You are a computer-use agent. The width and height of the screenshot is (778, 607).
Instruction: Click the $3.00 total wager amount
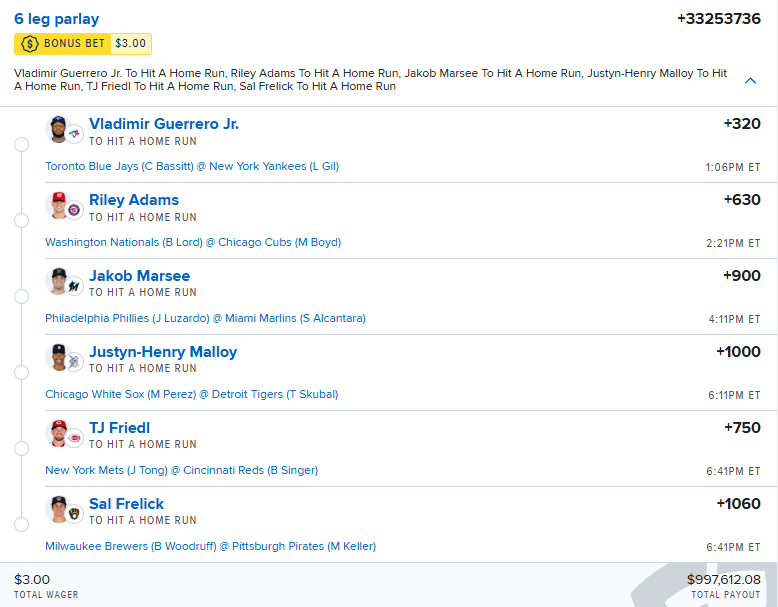pos(32,579)
